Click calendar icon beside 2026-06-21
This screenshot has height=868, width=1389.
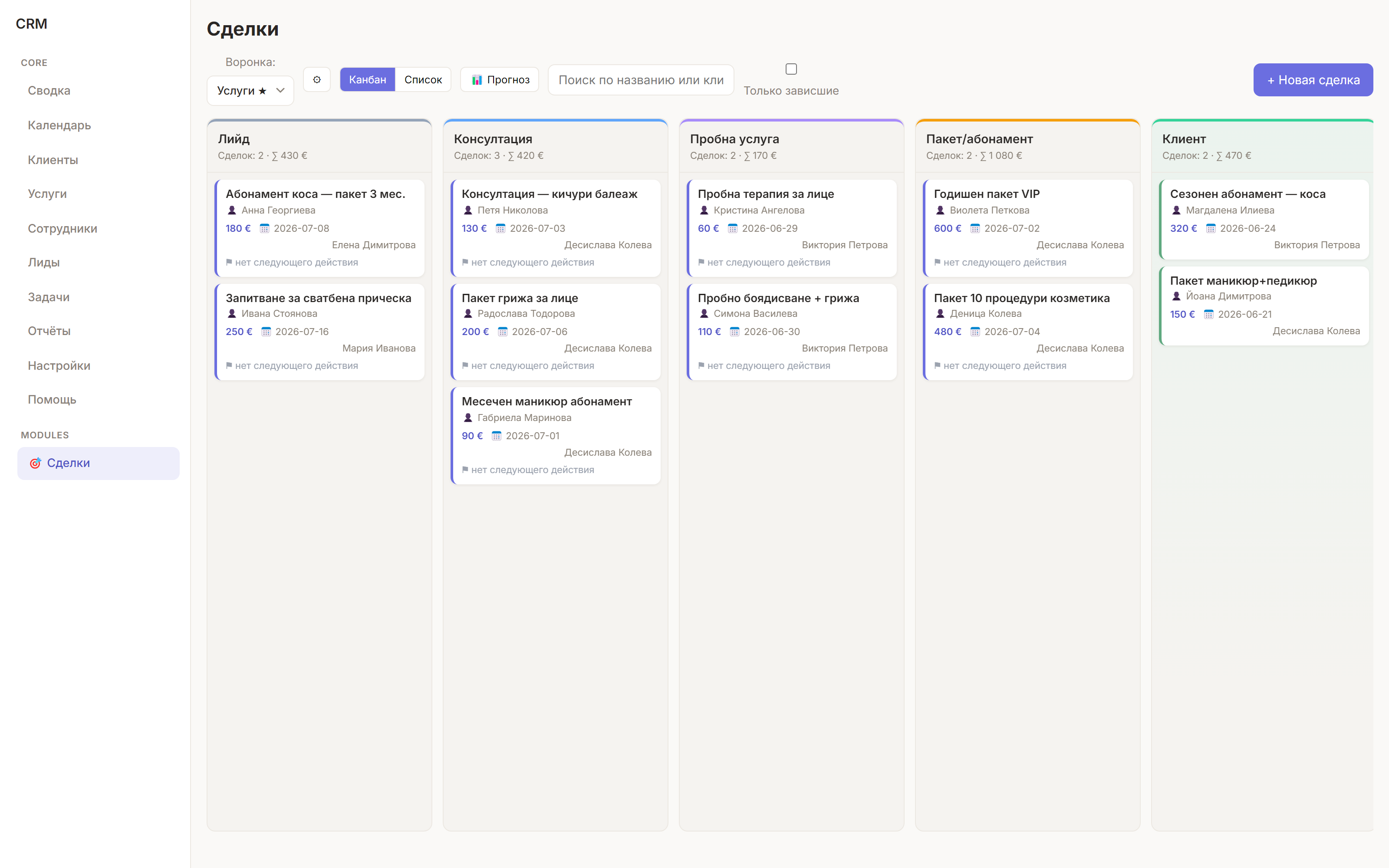click(x=1209, y=315)
